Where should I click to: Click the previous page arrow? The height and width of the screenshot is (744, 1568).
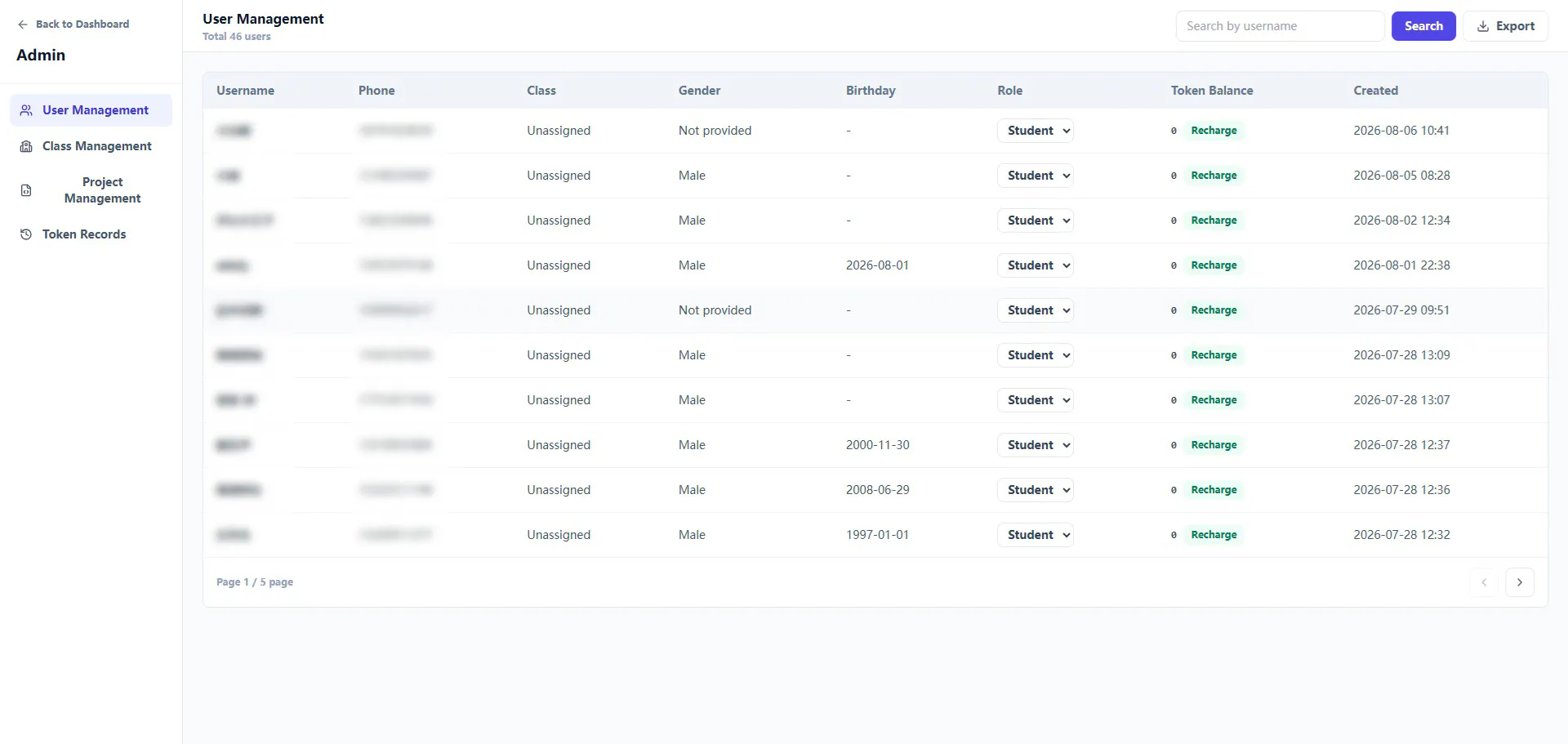(1484, 582)
